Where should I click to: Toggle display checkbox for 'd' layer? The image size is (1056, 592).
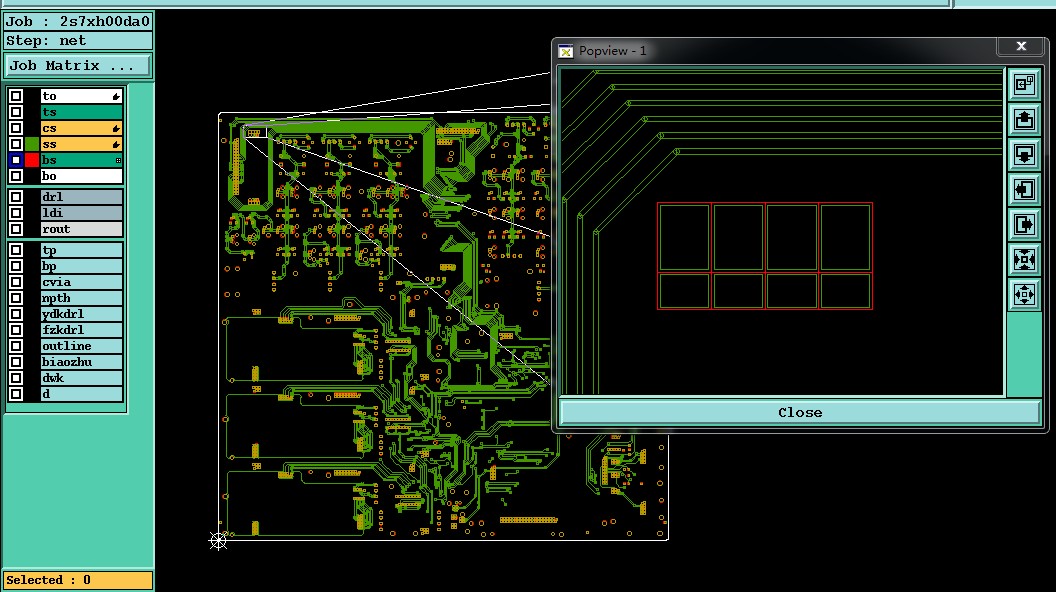[x=16, y=394]
